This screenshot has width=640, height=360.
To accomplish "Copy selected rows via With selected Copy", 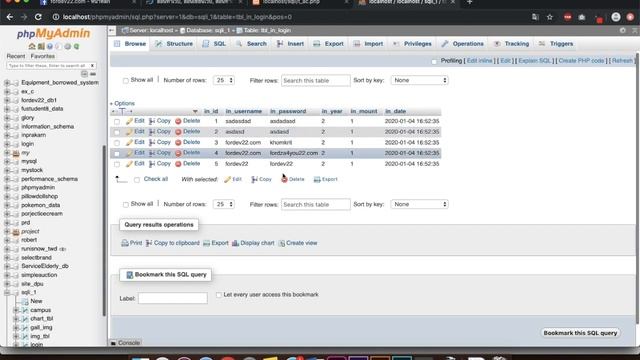I will click(x=262, y=179).
